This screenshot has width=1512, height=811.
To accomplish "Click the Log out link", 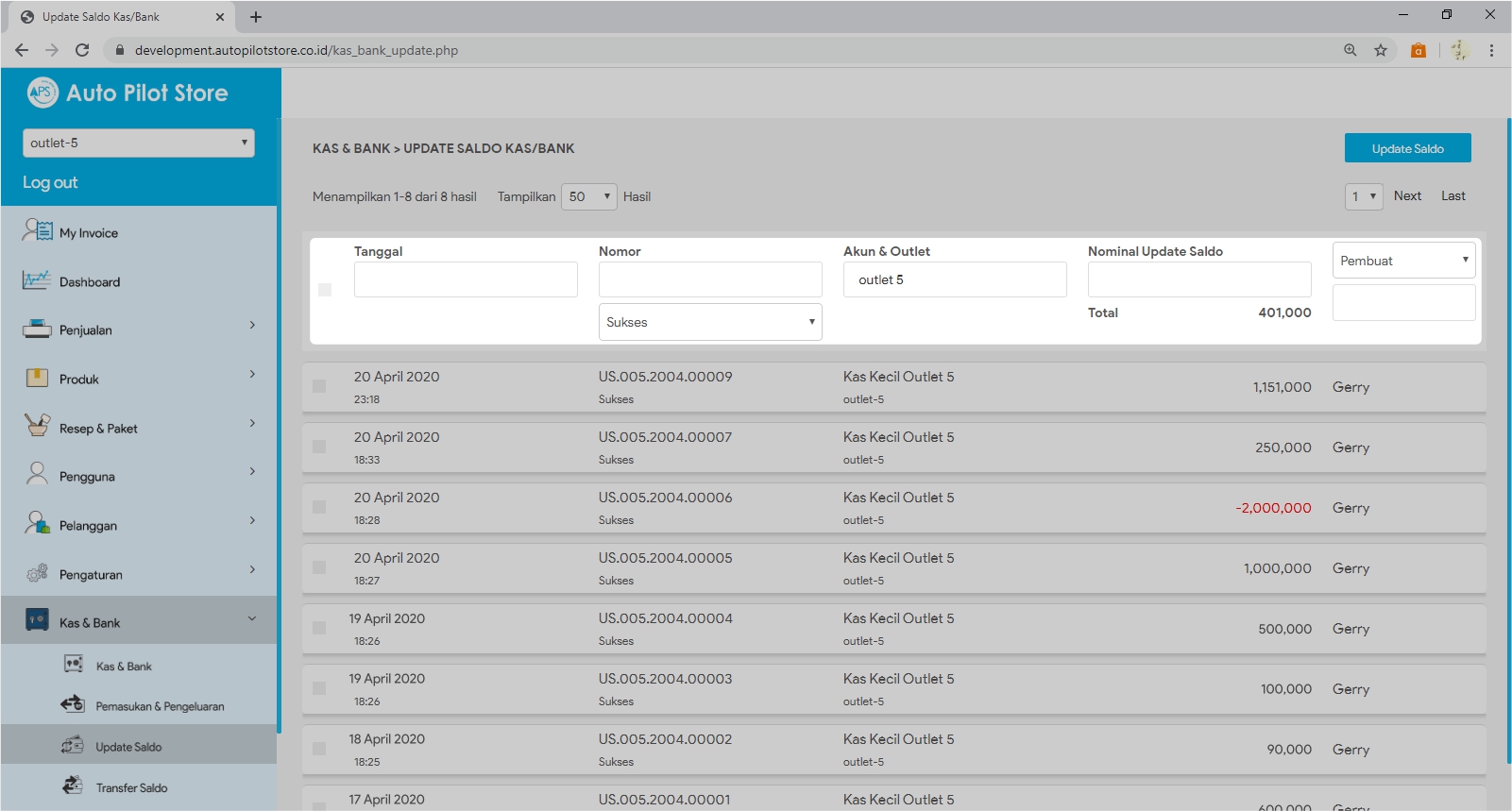I will (x=50, y=182).
